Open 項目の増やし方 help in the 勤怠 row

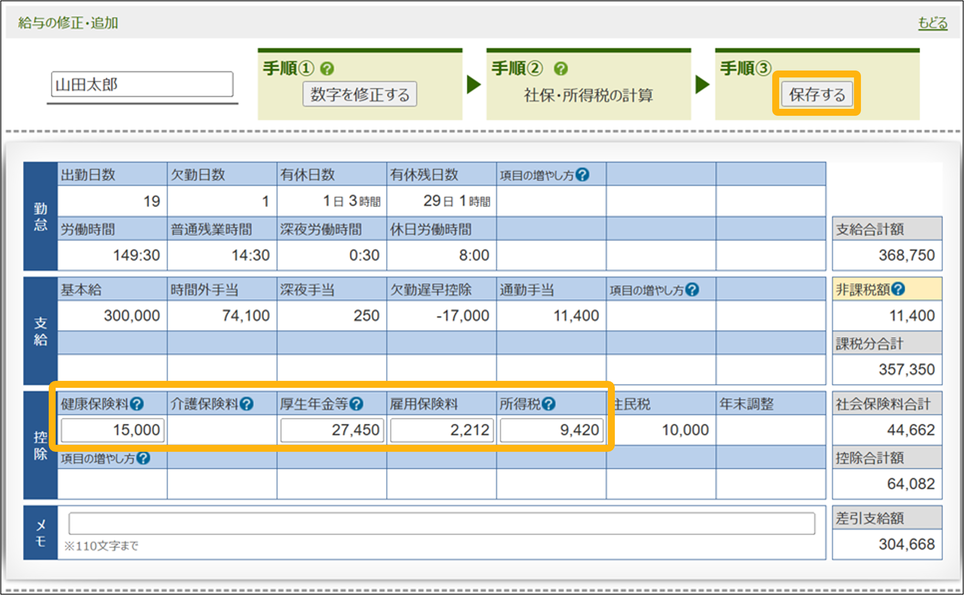pos(582,175)
